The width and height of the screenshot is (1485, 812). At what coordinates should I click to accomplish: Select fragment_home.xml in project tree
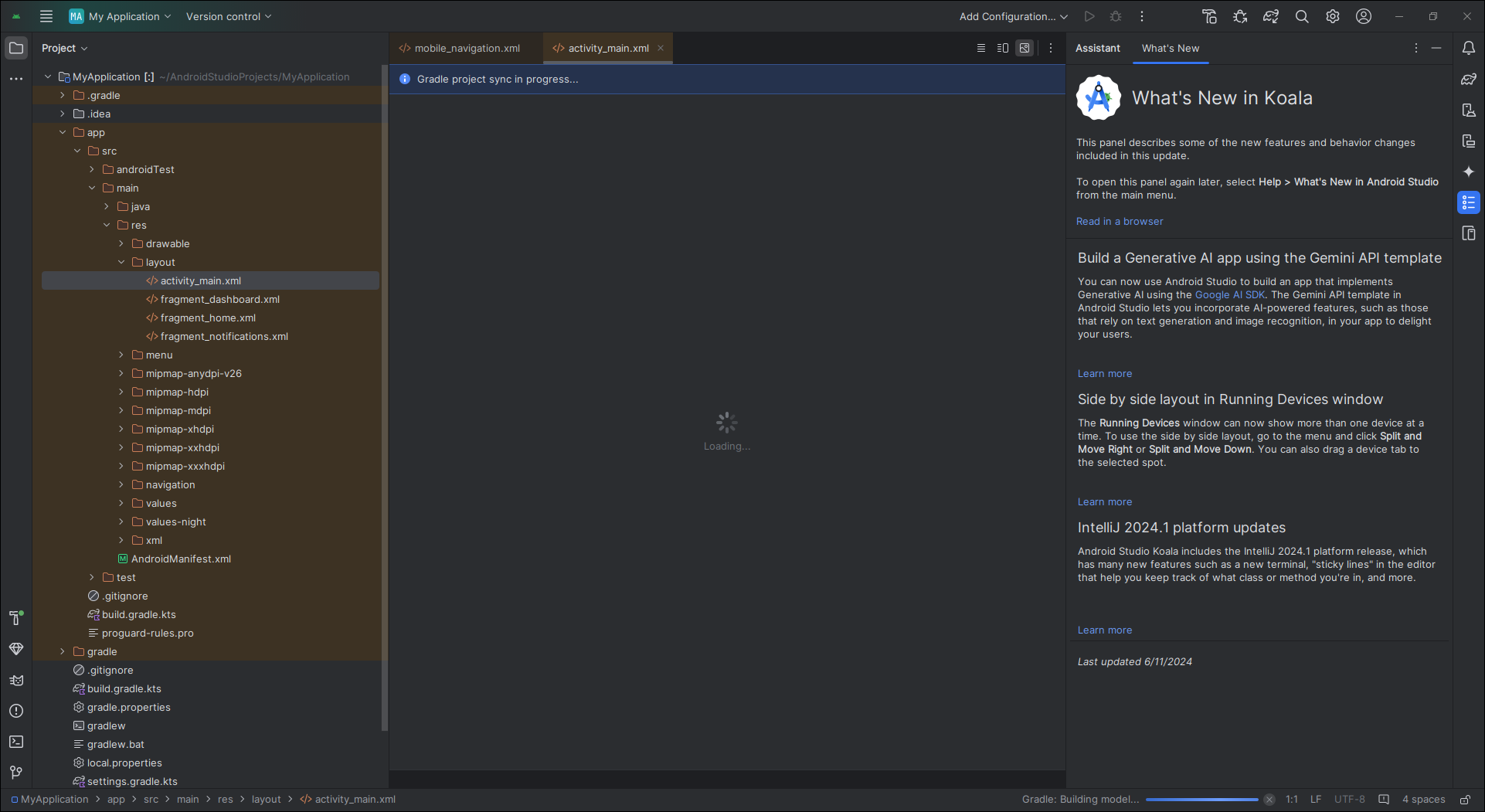pyautogui.click(x=208, y=318)
